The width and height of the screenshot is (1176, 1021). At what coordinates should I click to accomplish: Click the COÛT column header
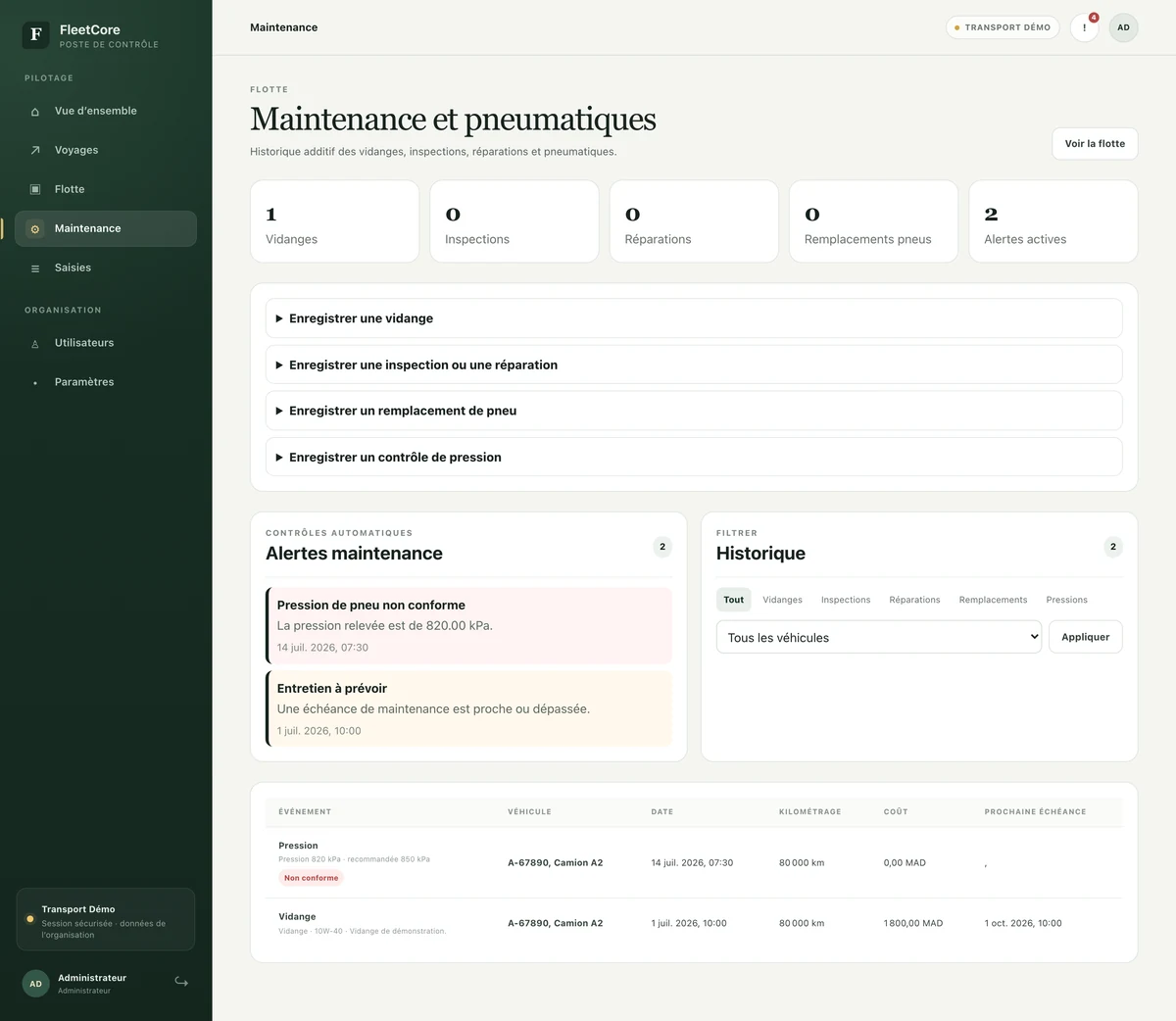coord(896,811)
